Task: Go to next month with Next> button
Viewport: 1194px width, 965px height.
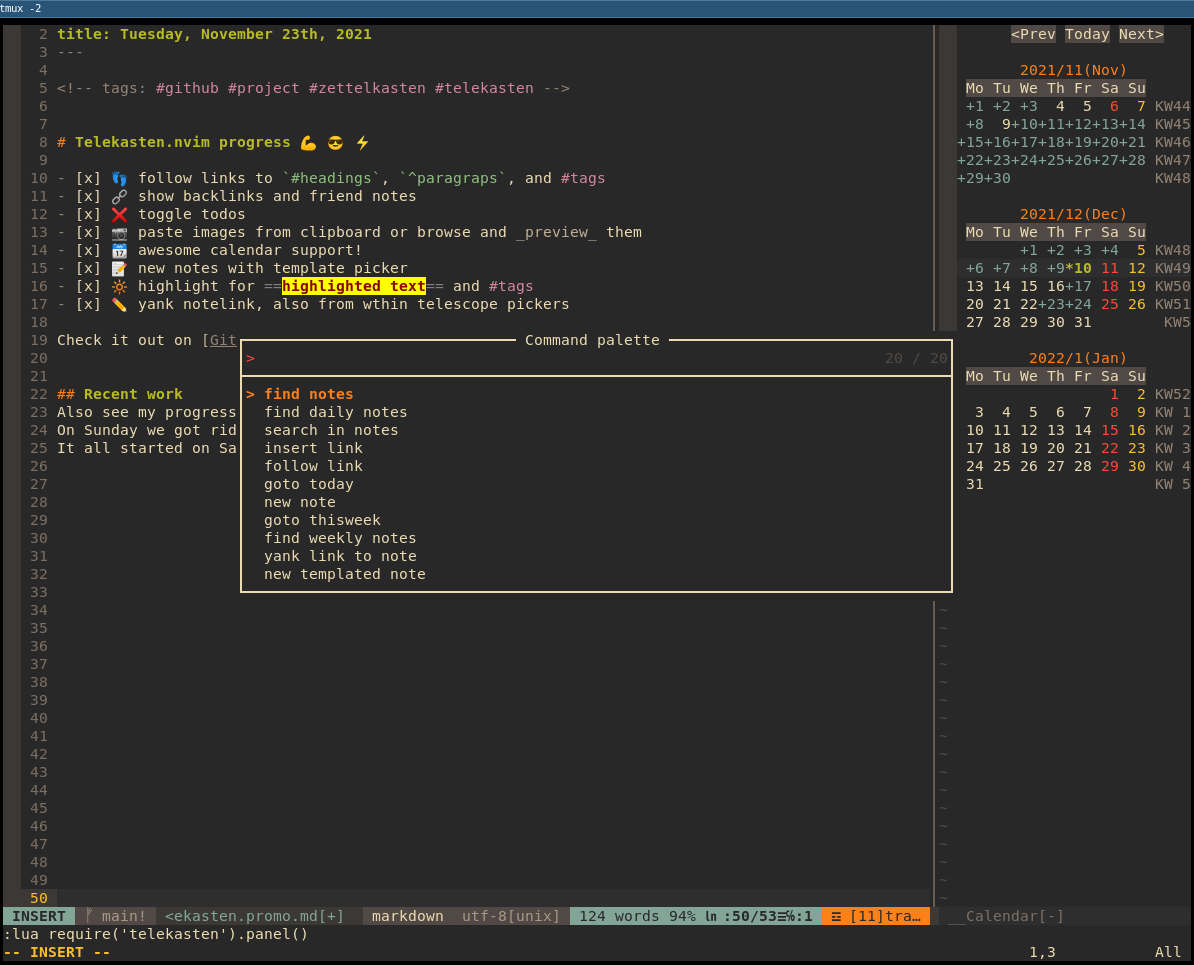Action: (1141, 34)
